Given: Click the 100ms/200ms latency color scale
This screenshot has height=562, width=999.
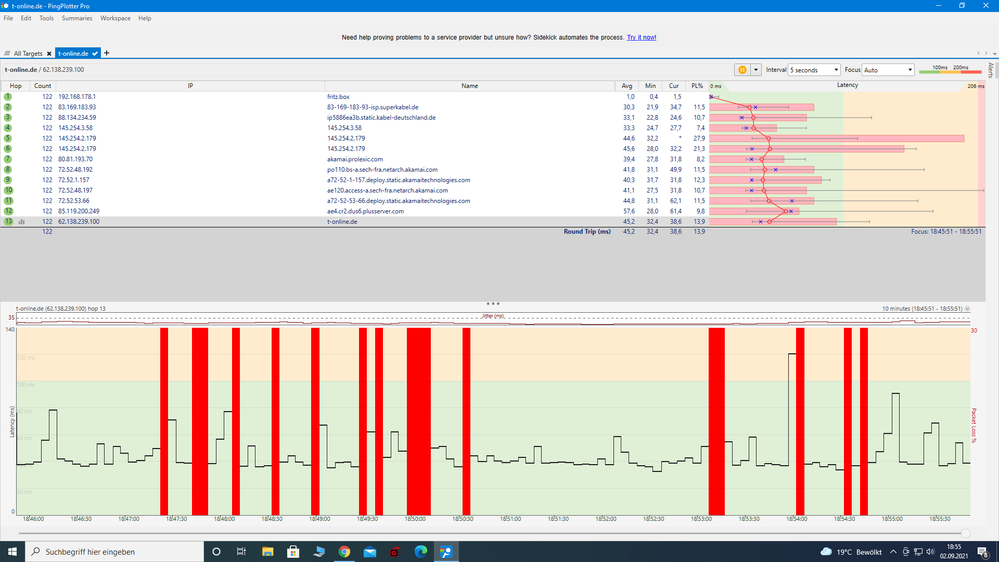Looking at the screenshot, I should pyautogui.click(x=945, y=70).
